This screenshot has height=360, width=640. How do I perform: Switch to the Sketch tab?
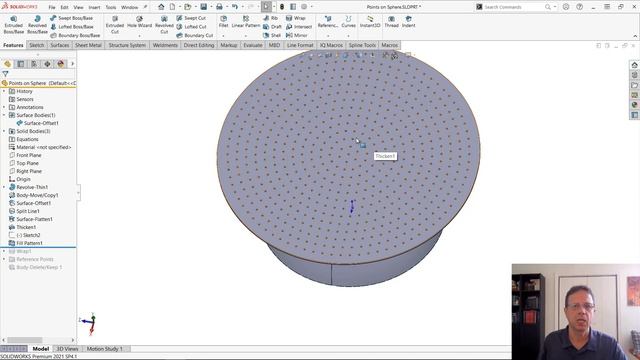(36, 45)
